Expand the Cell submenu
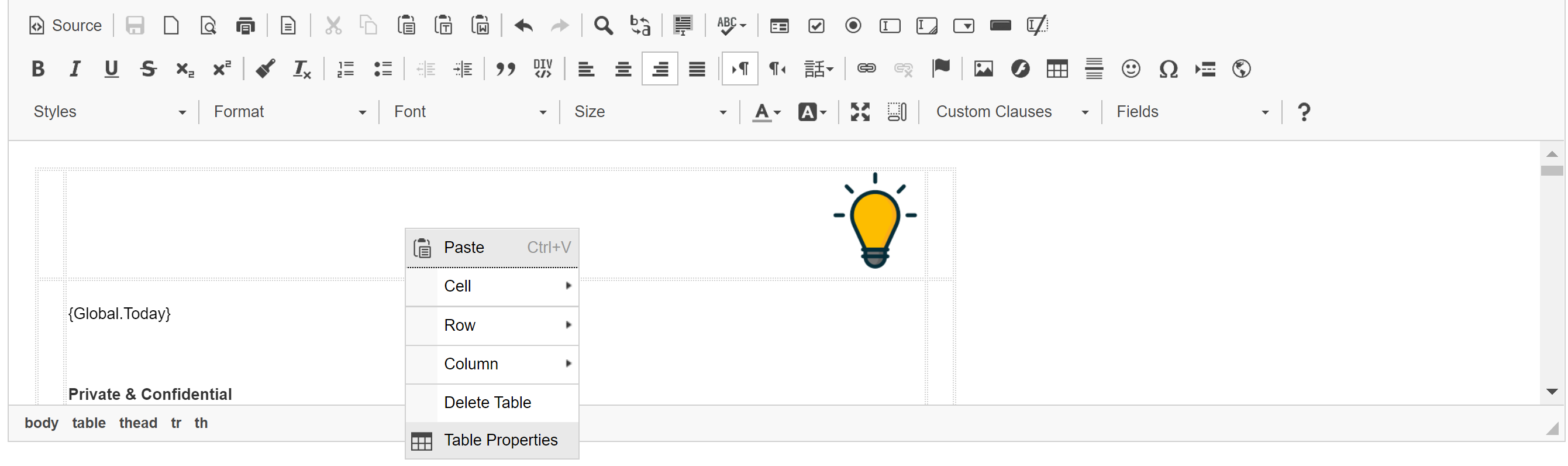The image size is (1568, 466). [492, 286]
